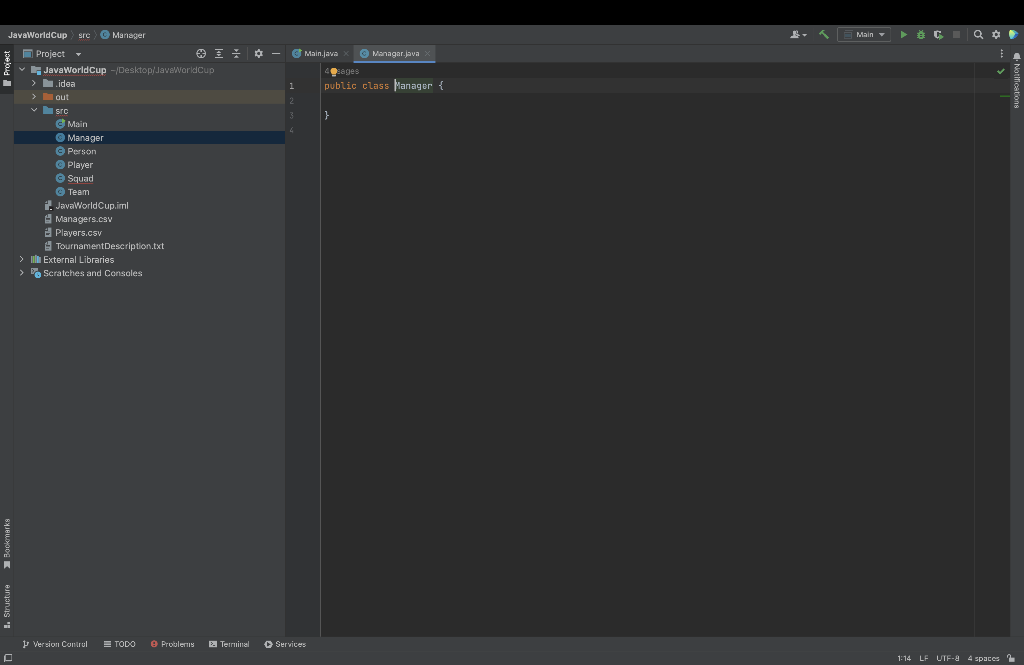Change the UTF-8 file encoding
This screenshot has height=665, width=1024.
coord(946,658)
